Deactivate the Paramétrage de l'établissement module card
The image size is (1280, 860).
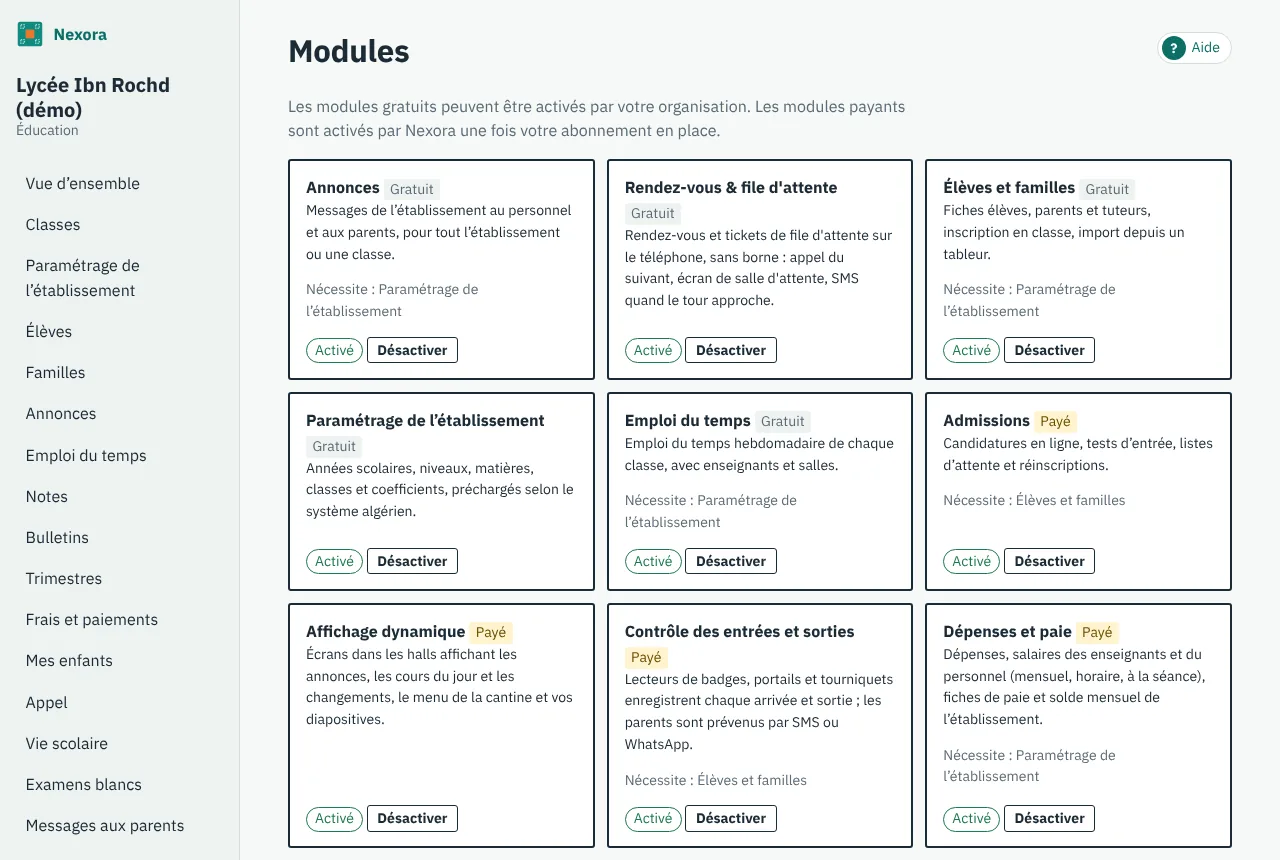coord(412,561)
